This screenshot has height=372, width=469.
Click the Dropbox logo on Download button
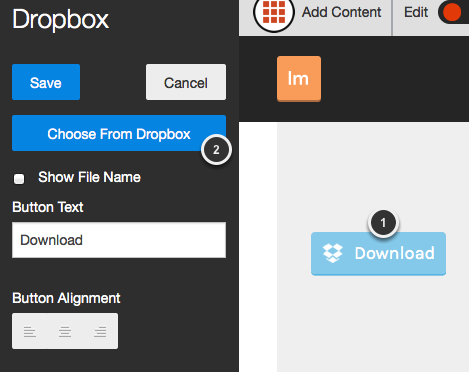point(333,253)
